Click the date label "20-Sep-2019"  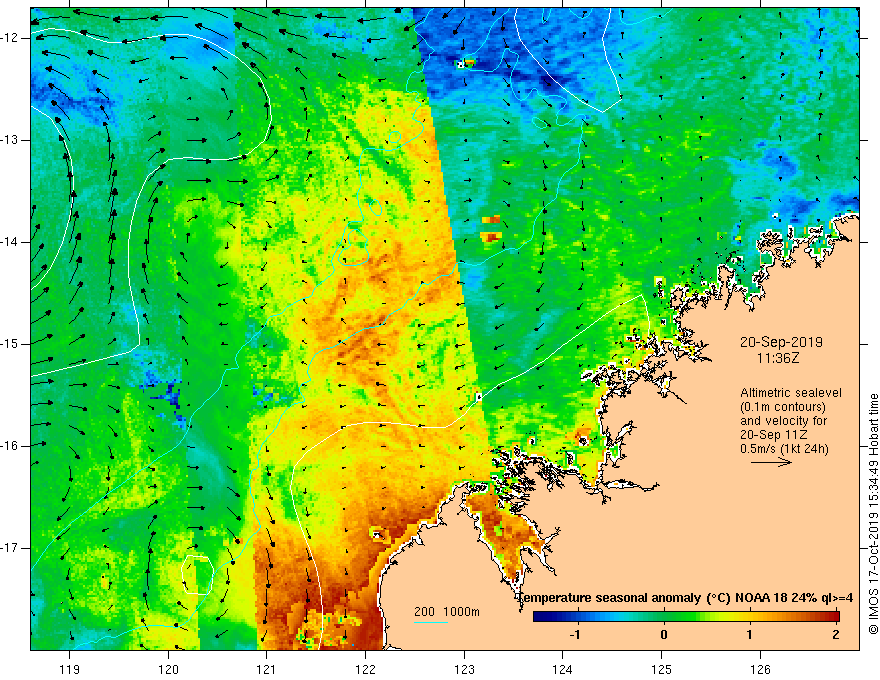point(781,342)
